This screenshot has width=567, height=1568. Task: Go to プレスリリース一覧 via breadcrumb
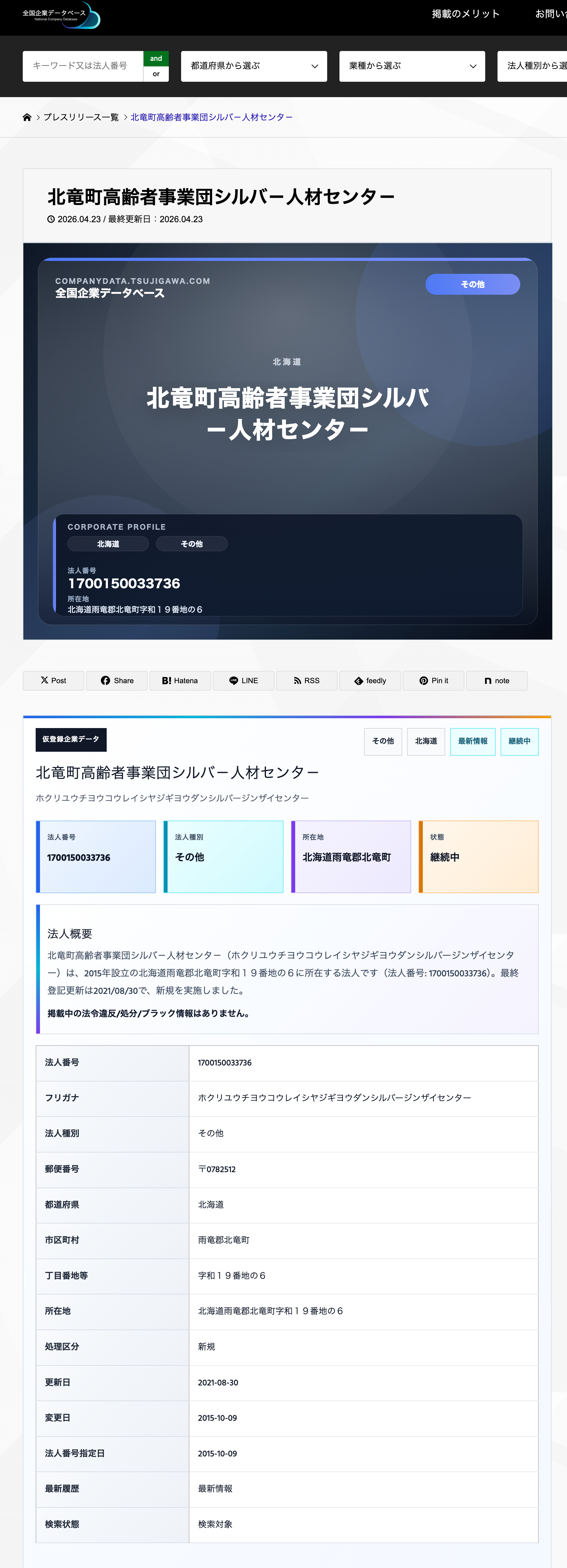click(x=80, y=117)
